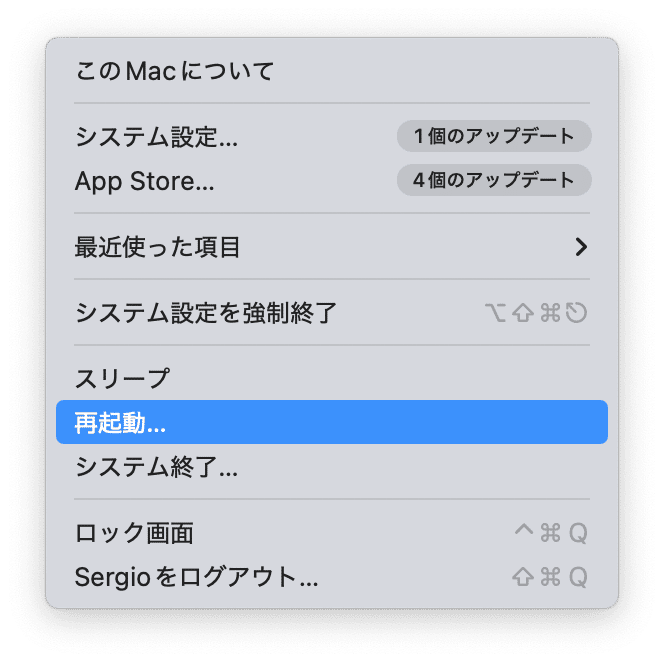Select Sergioをログアウト... menu item
The height and width of the screenshot is (662, 664).
tap(197, 577)
